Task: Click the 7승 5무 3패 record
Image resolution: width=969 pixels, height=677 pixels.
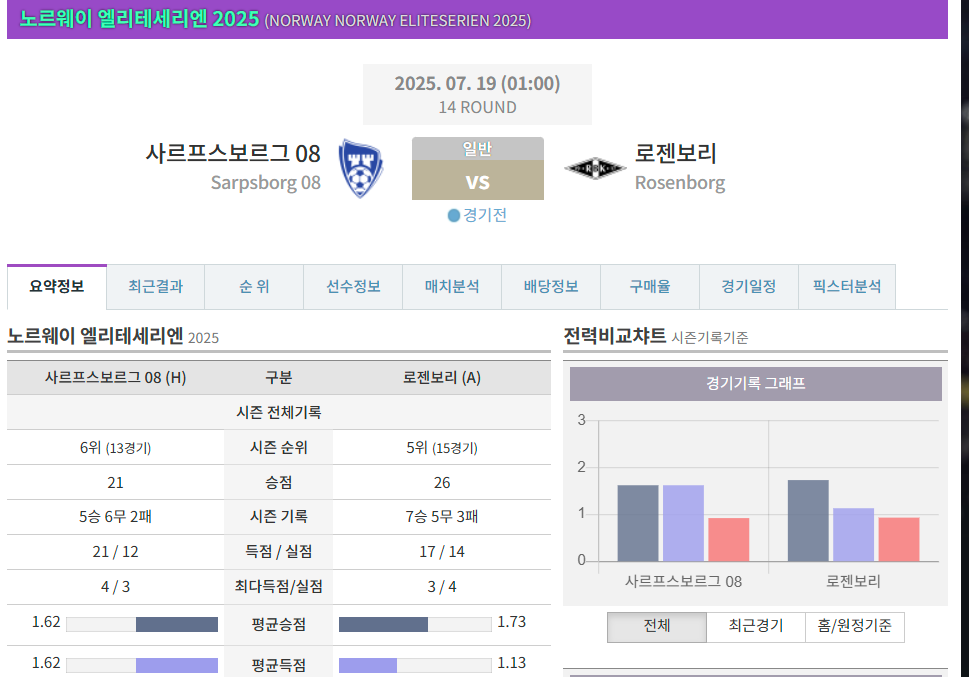Action: (442, 517)
